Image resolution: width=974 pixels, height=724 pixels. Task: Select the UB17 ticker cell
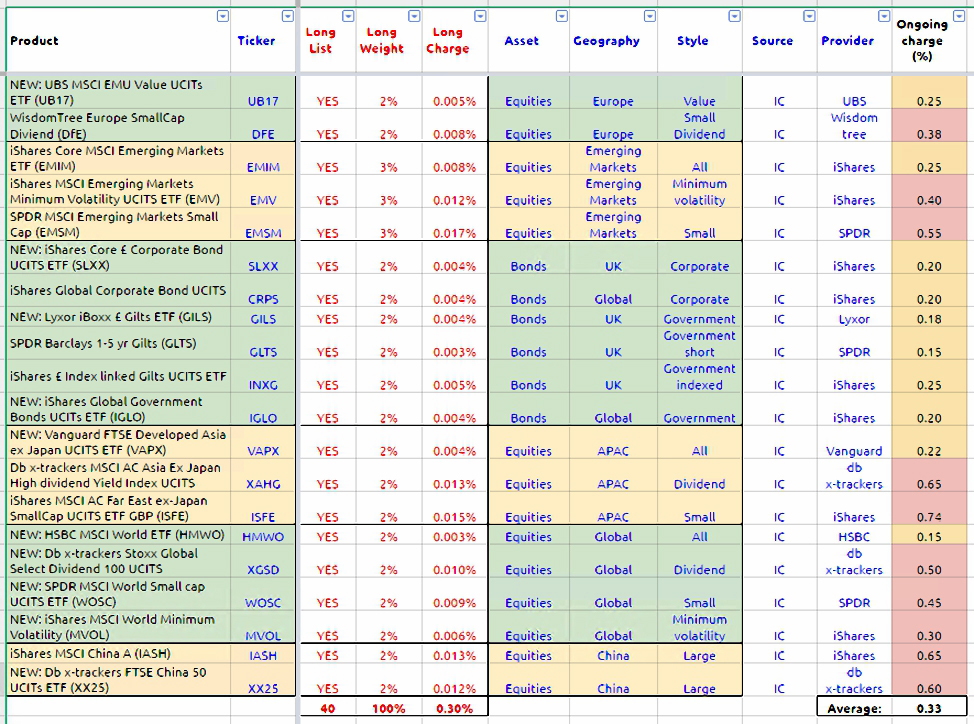pyautogui.click(x=263, y=93)
